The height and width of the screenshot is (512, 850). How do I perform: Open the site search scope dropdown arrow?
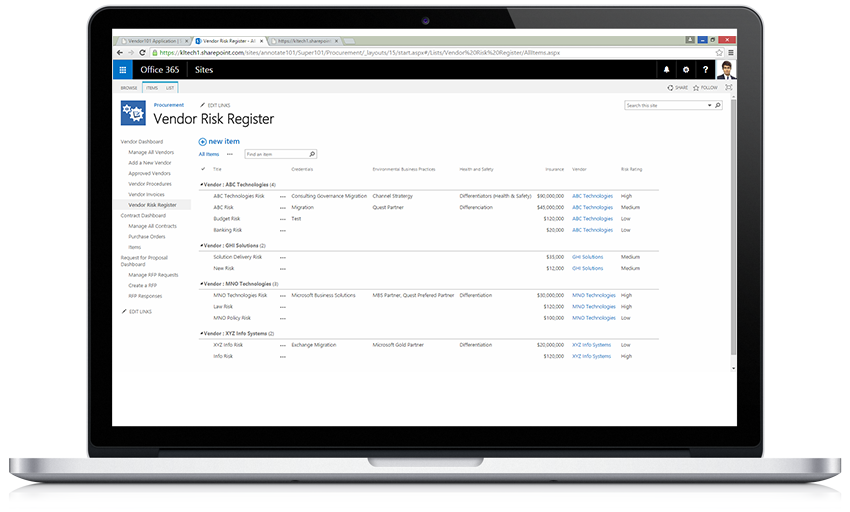(x=709, y=105)
